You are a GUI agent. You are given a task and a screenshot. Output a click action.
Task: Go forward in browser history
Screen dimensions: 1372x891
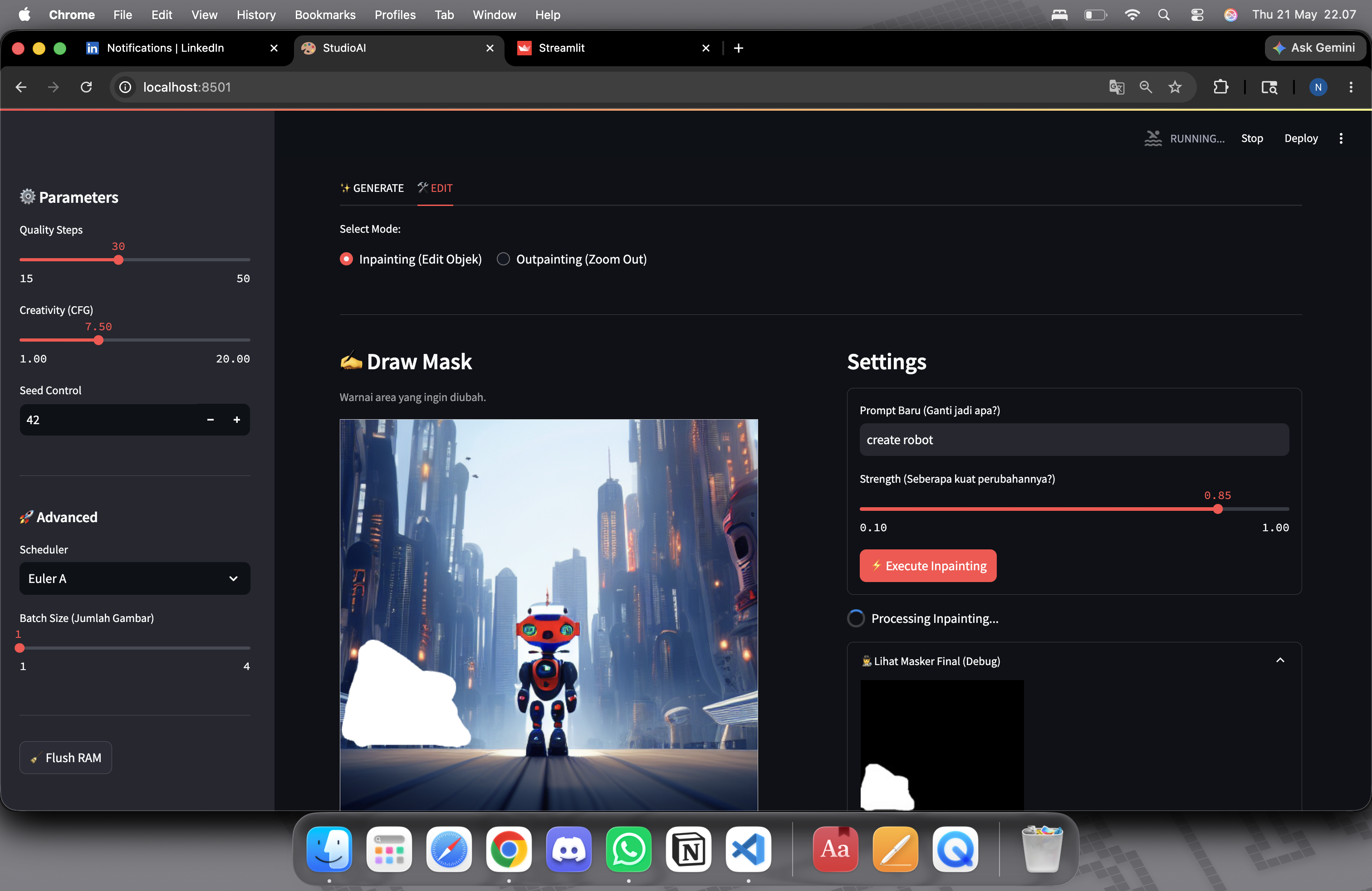[x=53, y=87]
